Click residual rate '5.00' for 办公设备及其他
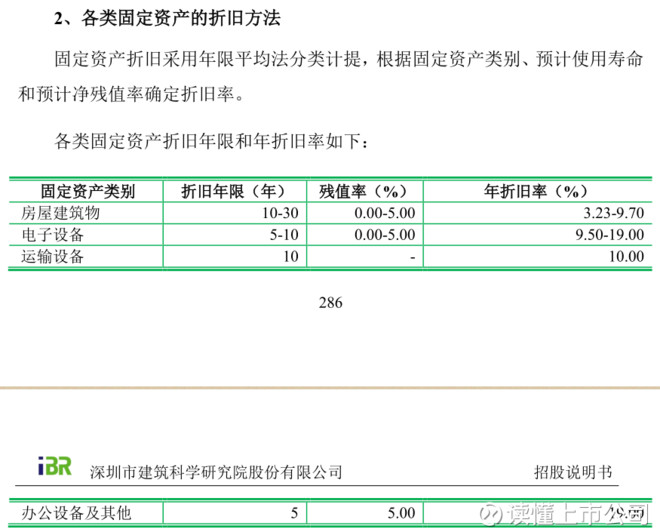660x532 pixels. coord(401,513)
